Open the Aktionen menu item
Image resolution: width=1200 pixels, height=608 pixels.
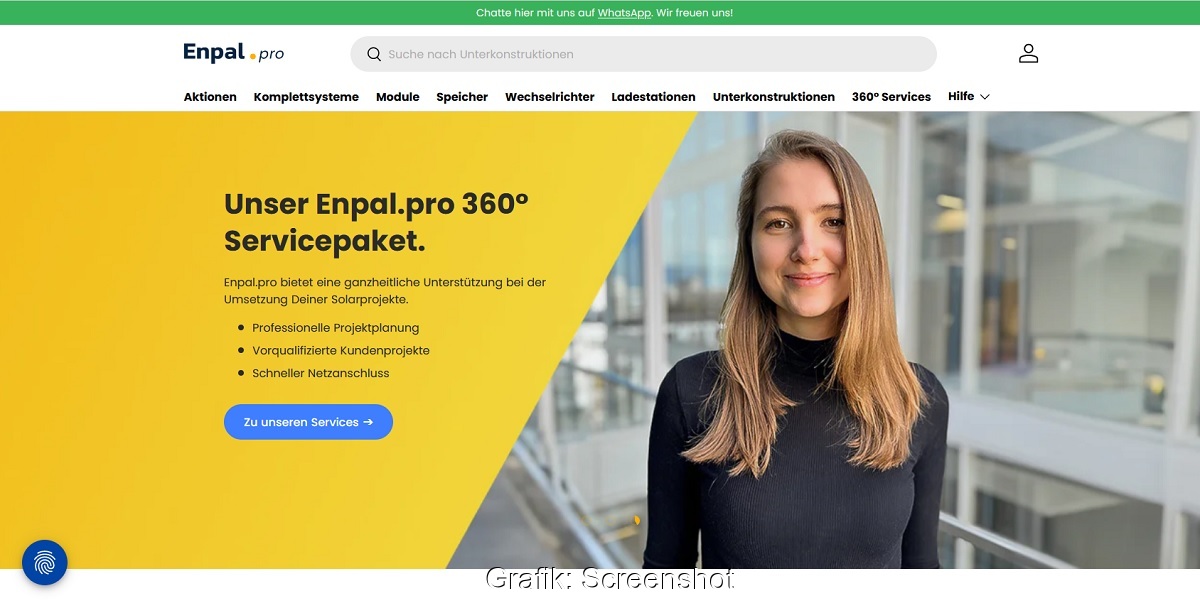click(x=210, y=97)
